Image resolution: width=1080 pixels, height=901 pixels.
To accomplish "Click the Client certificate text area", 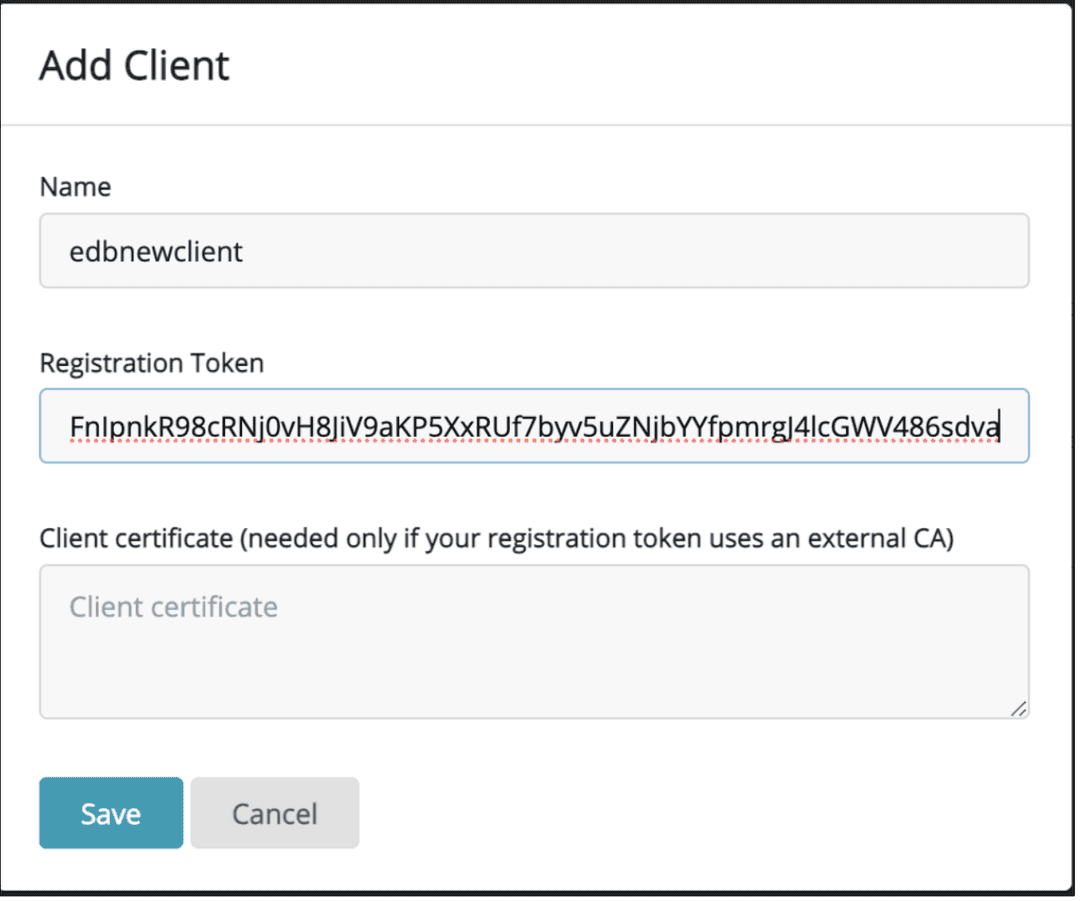I will point(534,640).
